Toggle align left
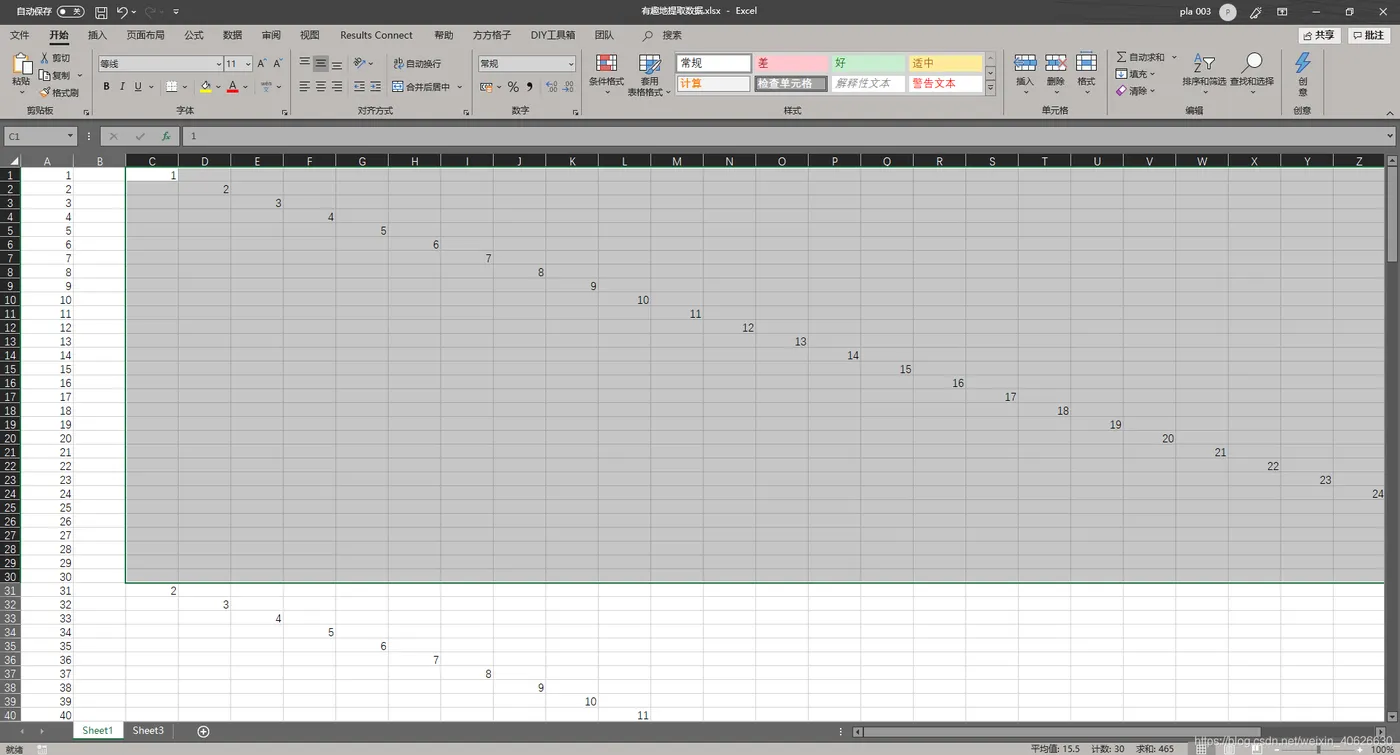 [304, 87]
